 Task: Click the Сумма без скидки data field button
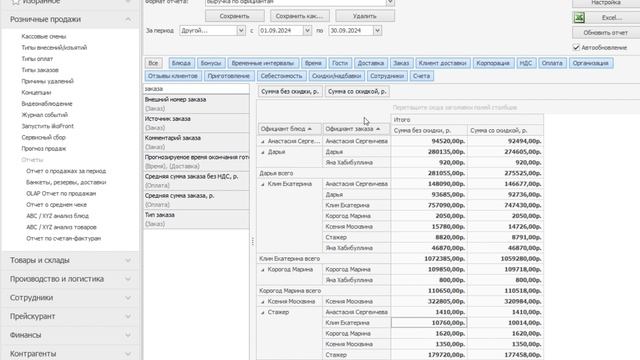(x=290, y=91)
